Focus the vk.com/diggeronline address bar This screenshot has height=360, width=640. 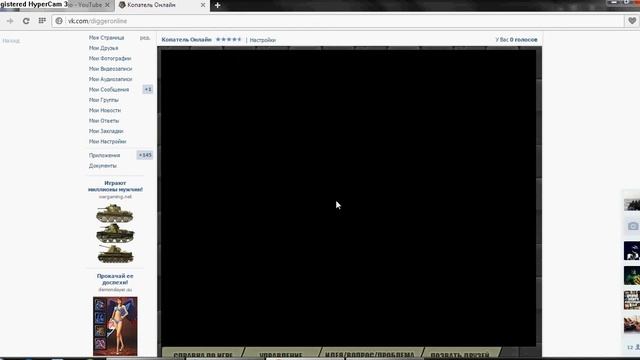(x=339, y=21)
